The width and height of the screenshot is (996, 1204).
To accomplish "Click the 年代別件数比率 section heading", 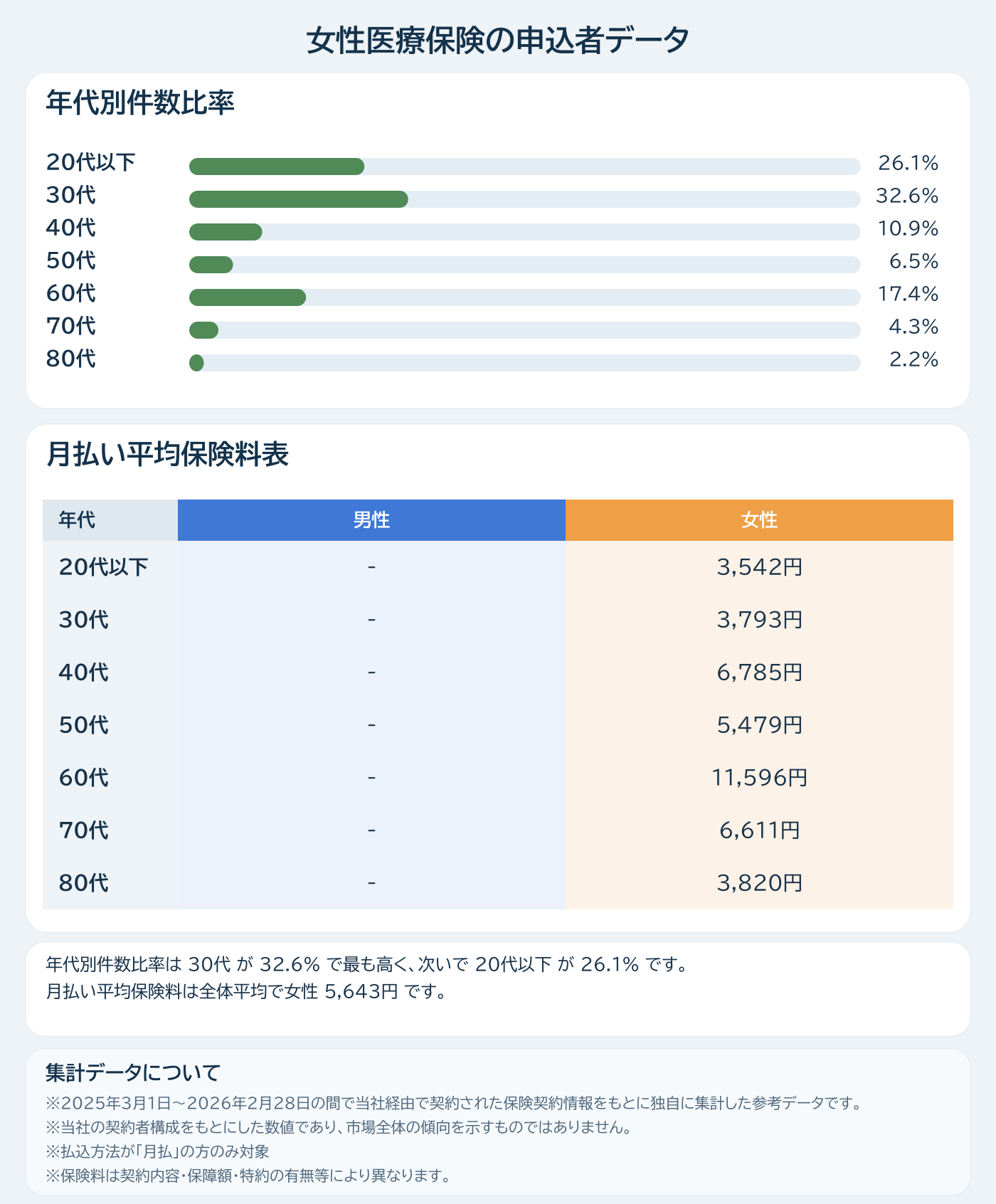I will tap(140, 103).
